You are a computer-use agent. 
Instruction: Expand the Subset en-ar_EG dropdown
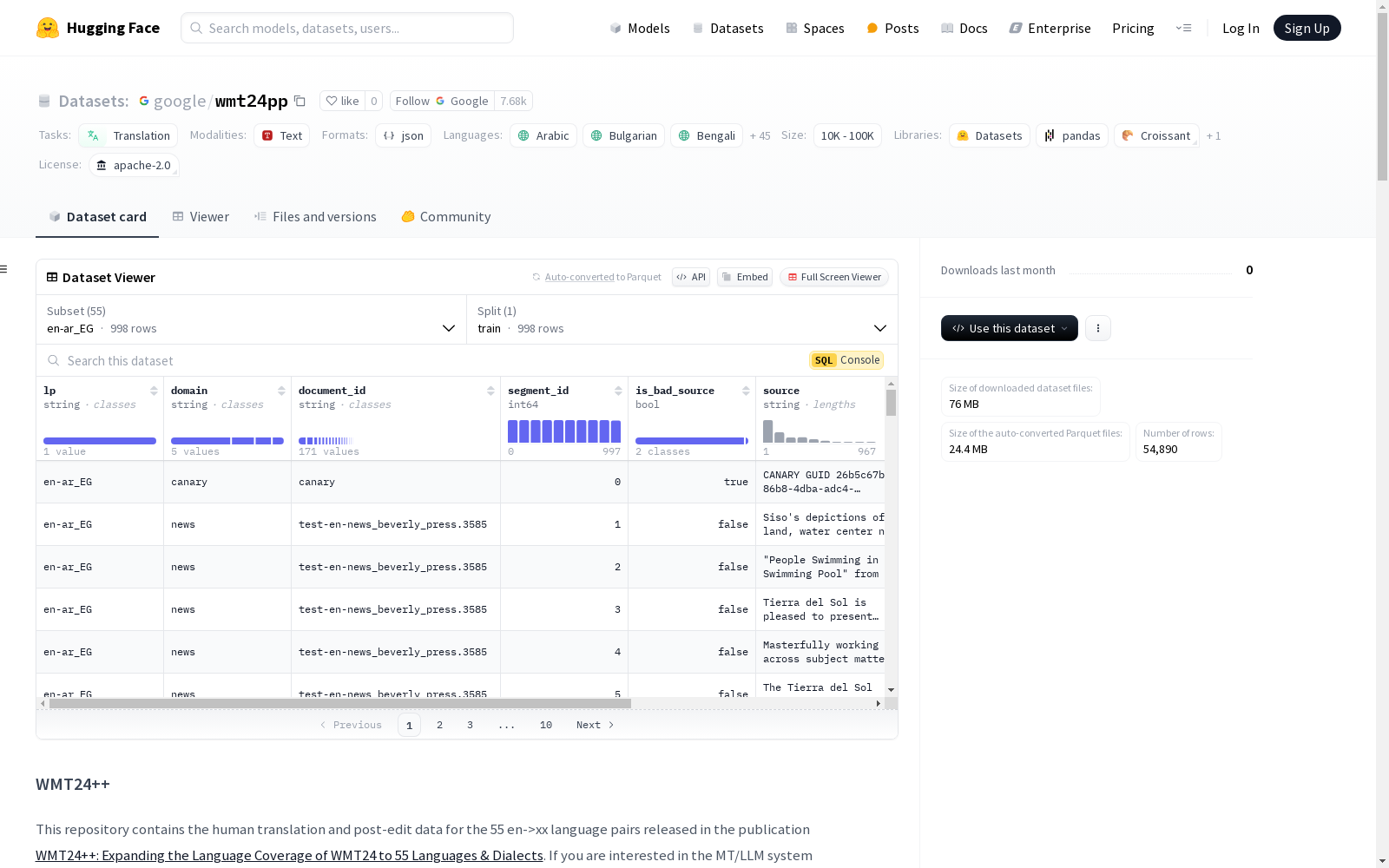pos(251,319)
